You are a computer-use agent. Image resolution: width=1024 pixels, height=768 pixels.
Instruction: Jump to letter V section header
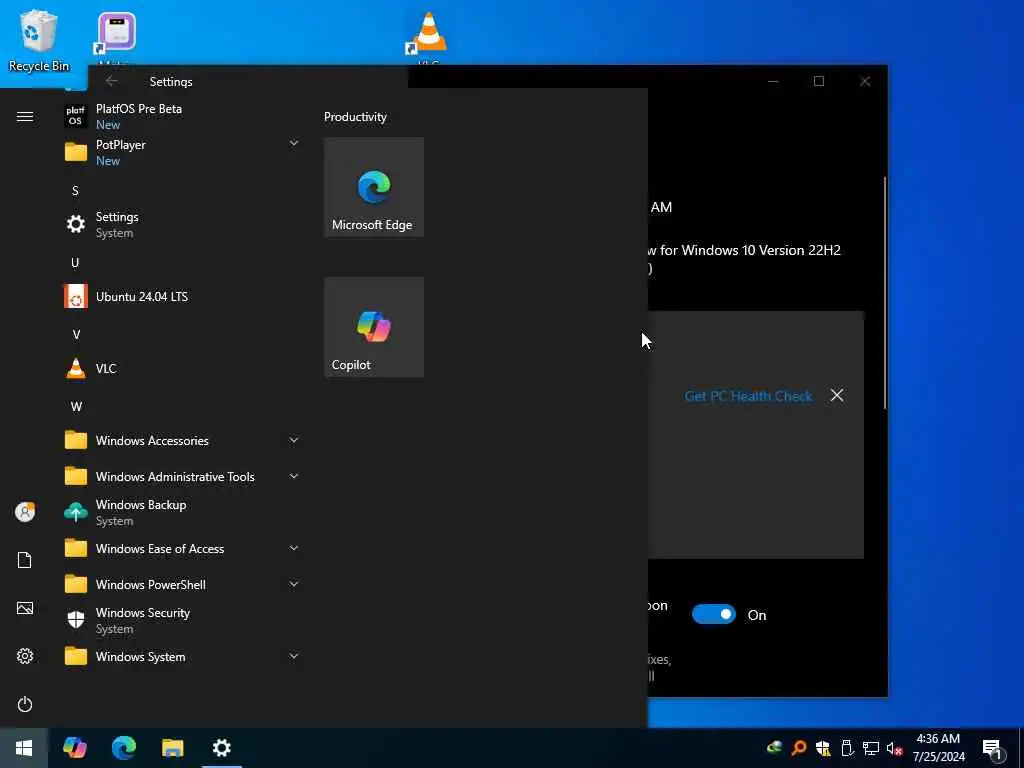[x=76, y=334]
